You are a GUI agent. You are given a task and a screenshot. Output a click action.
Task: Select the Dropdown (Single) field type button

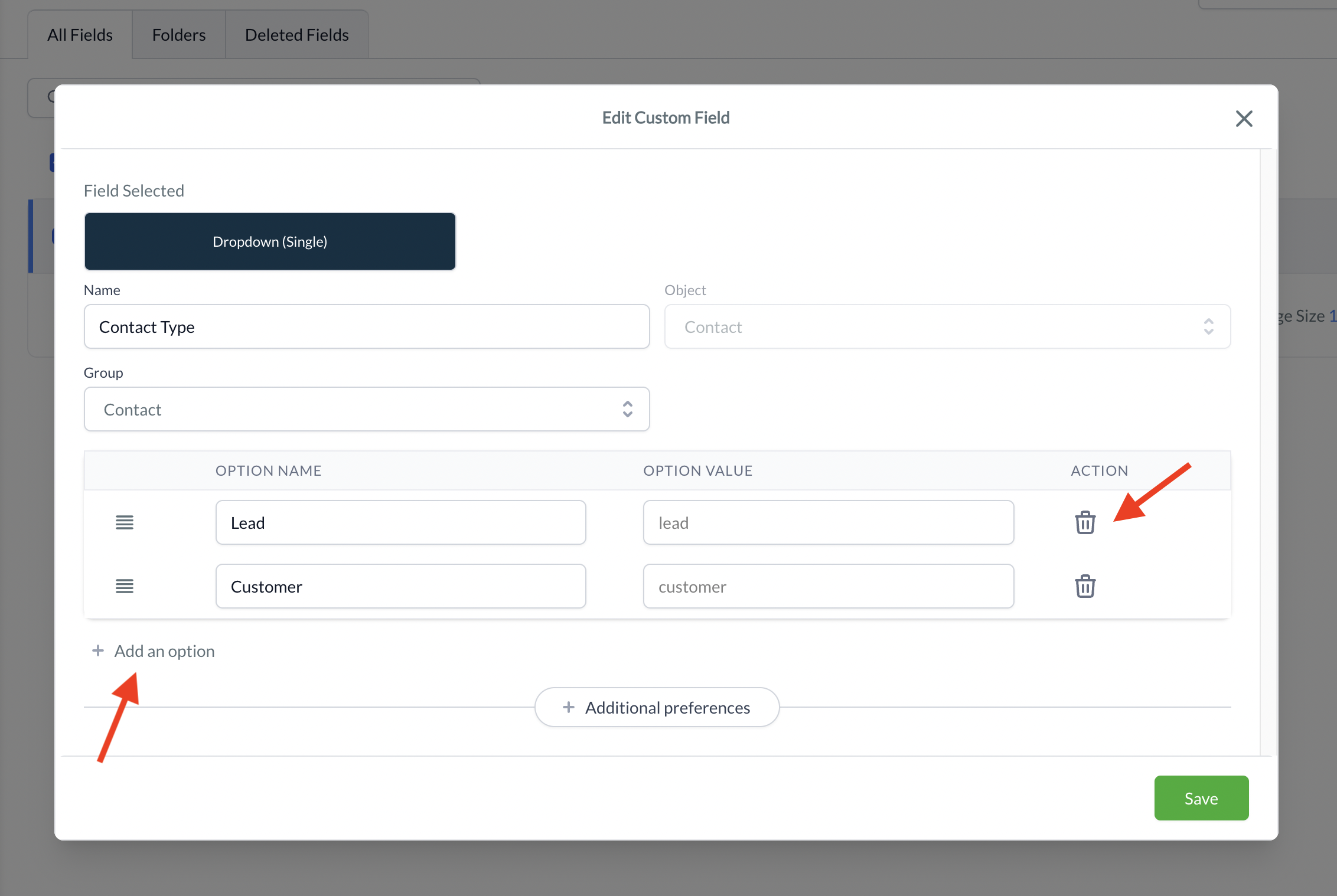click(270, 241)
